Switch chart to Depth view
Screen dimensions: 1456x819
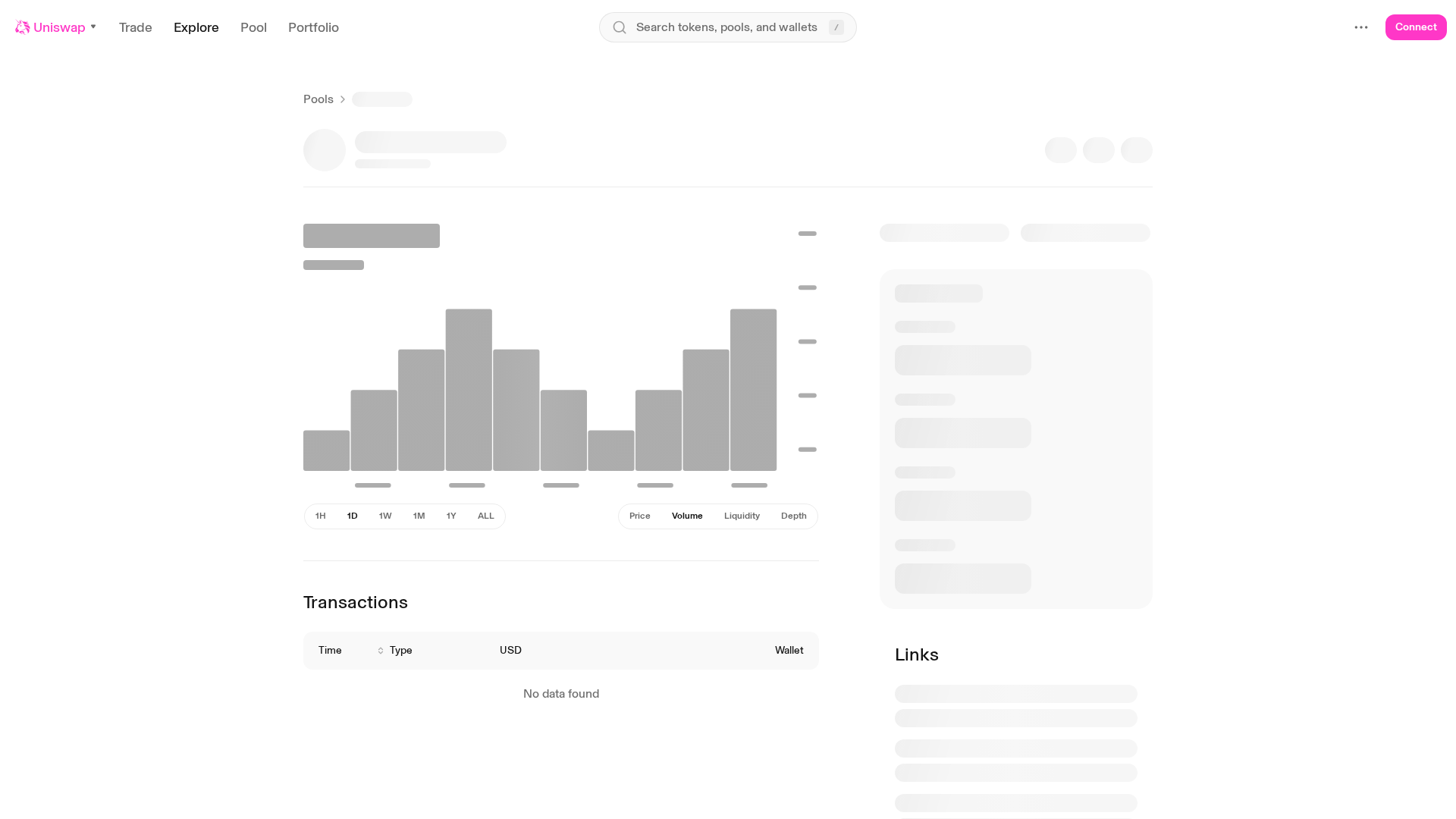pyautogui.click(x=794, y=516)
